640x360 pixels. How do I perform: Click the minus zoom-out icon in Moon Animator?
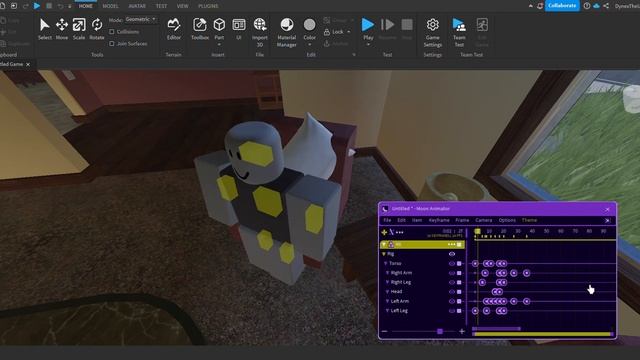pos(384,331)
